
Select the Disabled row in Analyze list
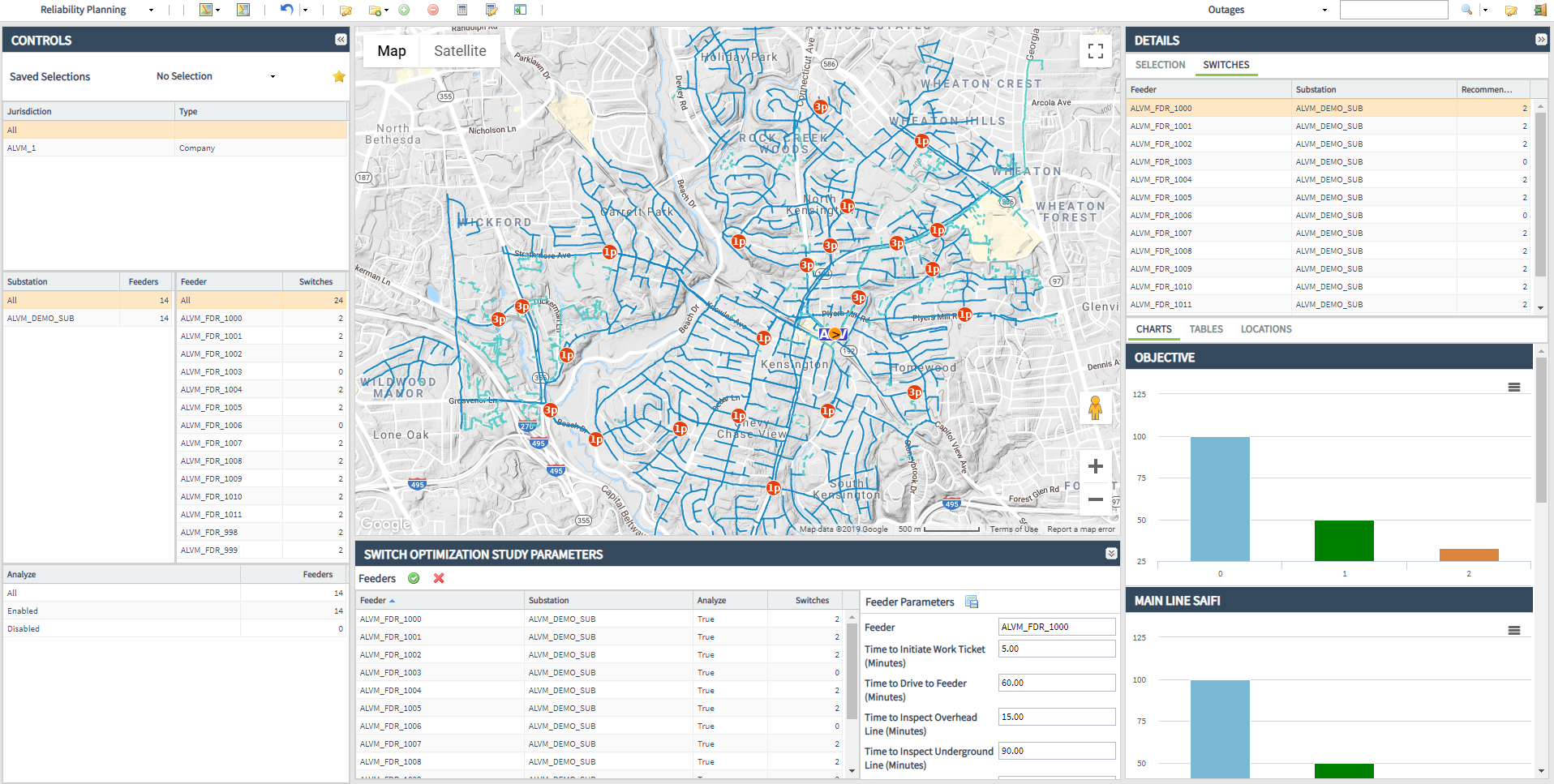click(175, 628)
